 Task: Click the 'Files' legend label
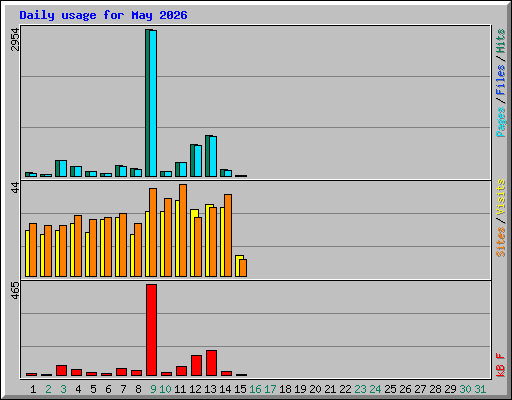[501, 80]
